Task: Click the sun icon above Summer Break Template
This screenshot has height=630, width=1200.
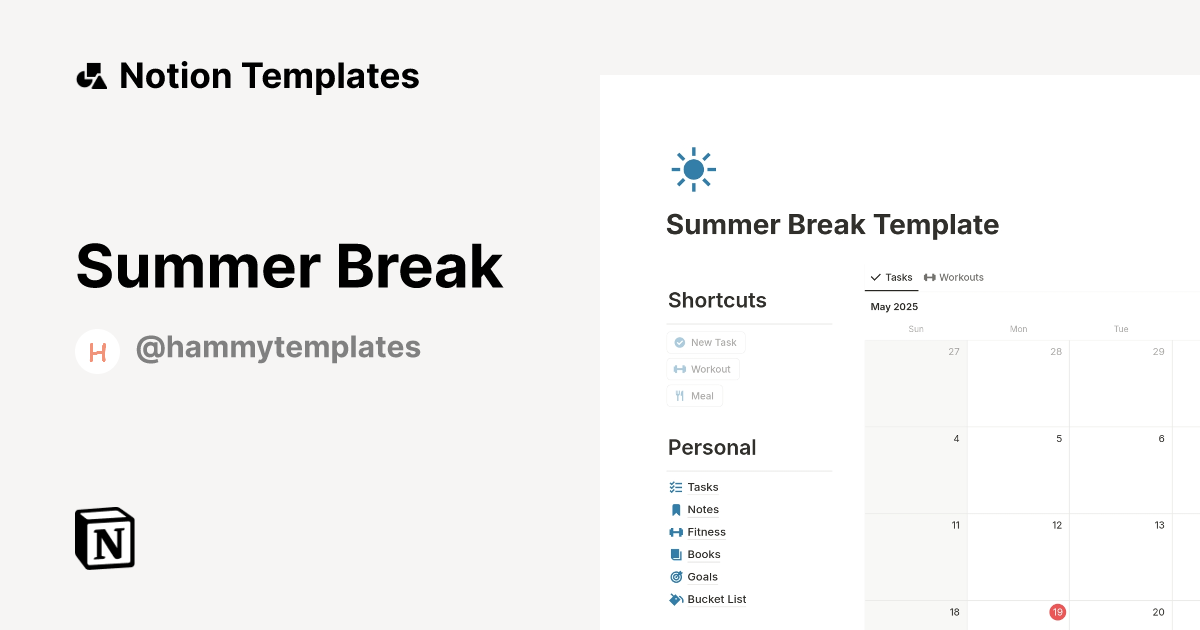Action: [x=693, y=169]
